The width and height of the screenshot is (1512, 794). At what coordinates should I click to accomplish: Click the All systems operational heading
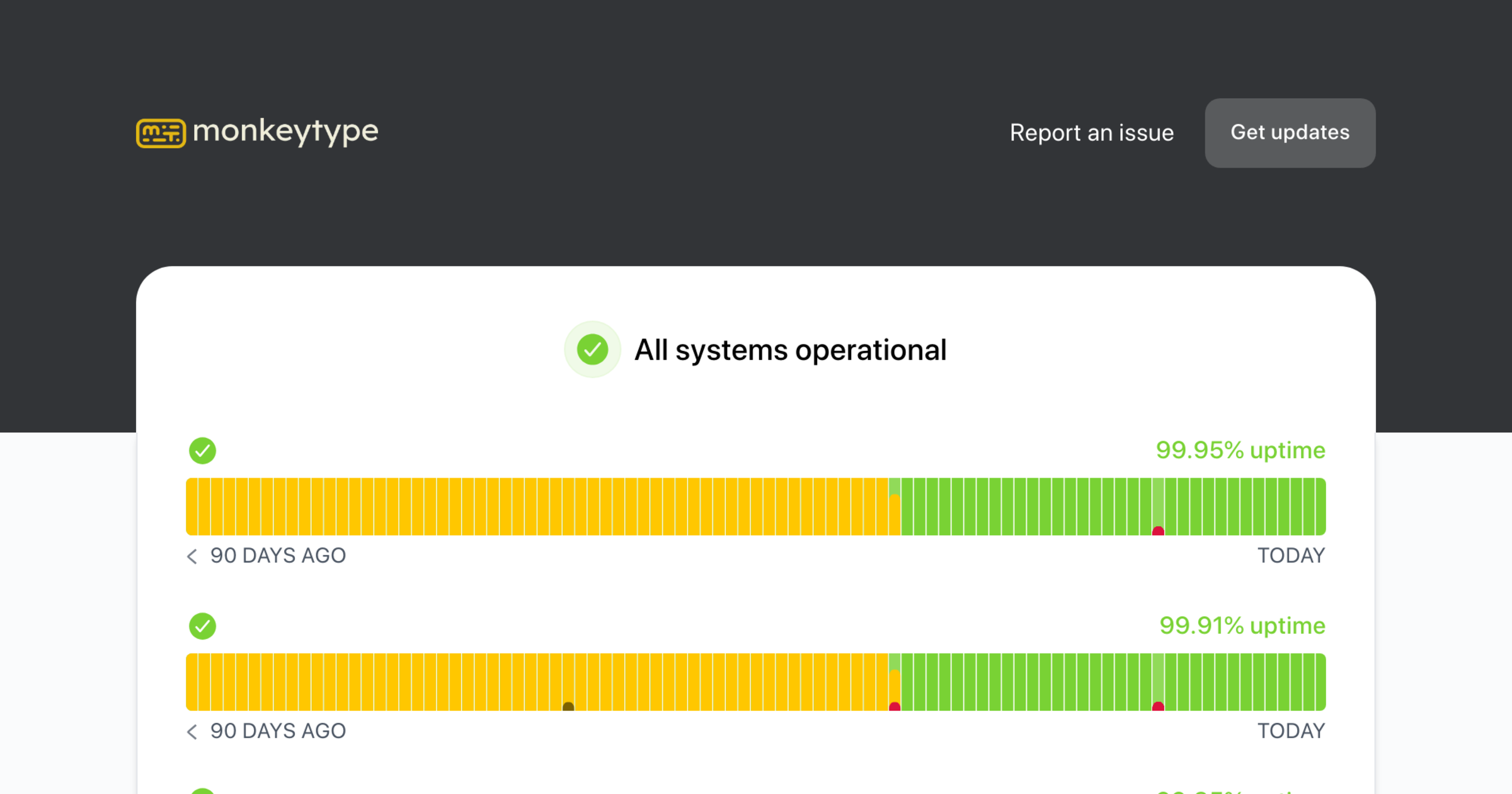click(x=790, y=350)
